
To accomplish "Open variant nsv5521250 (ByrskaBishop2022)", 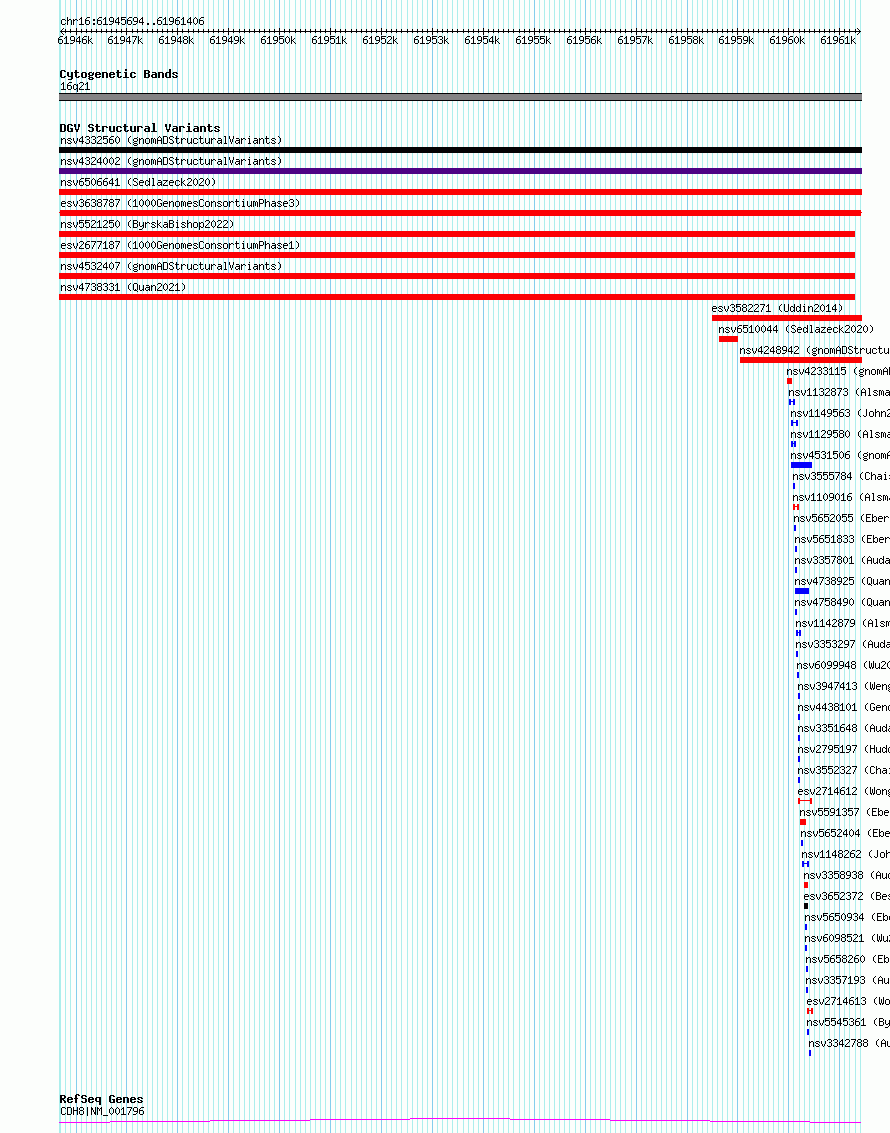I will [147, 224].
